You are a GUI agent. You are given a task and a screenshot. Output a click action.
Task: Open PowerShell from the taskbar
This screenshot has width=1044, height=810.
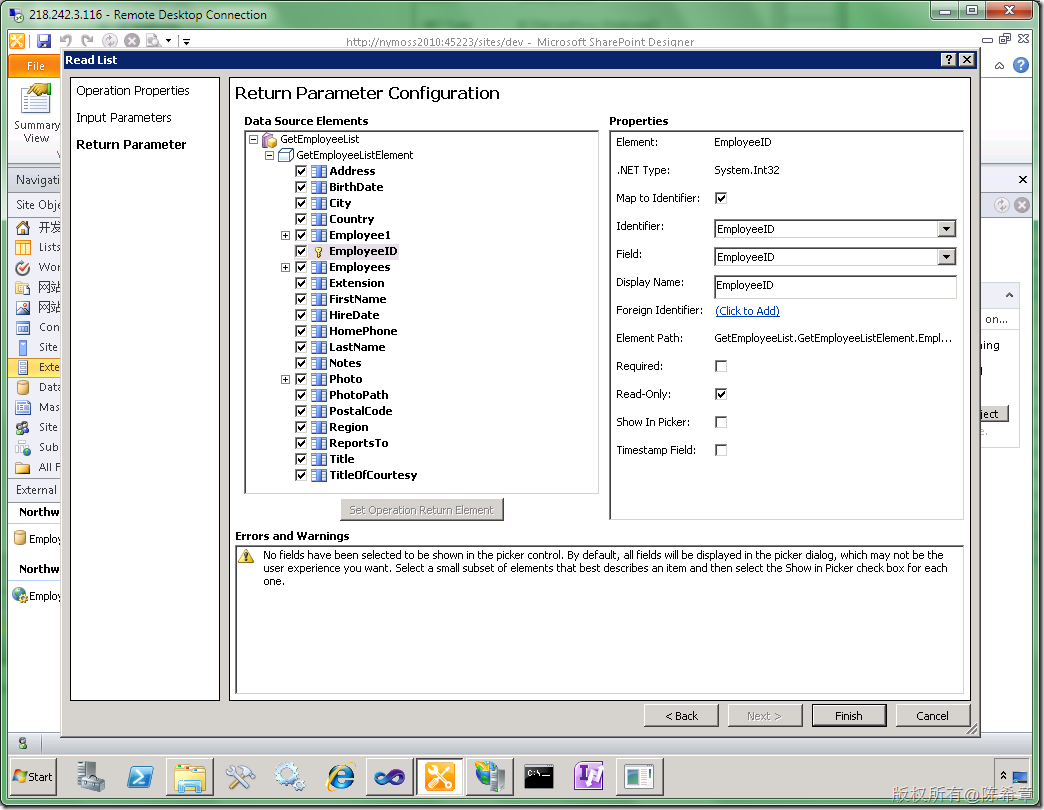pyautogui.click(x=140, y=777)
